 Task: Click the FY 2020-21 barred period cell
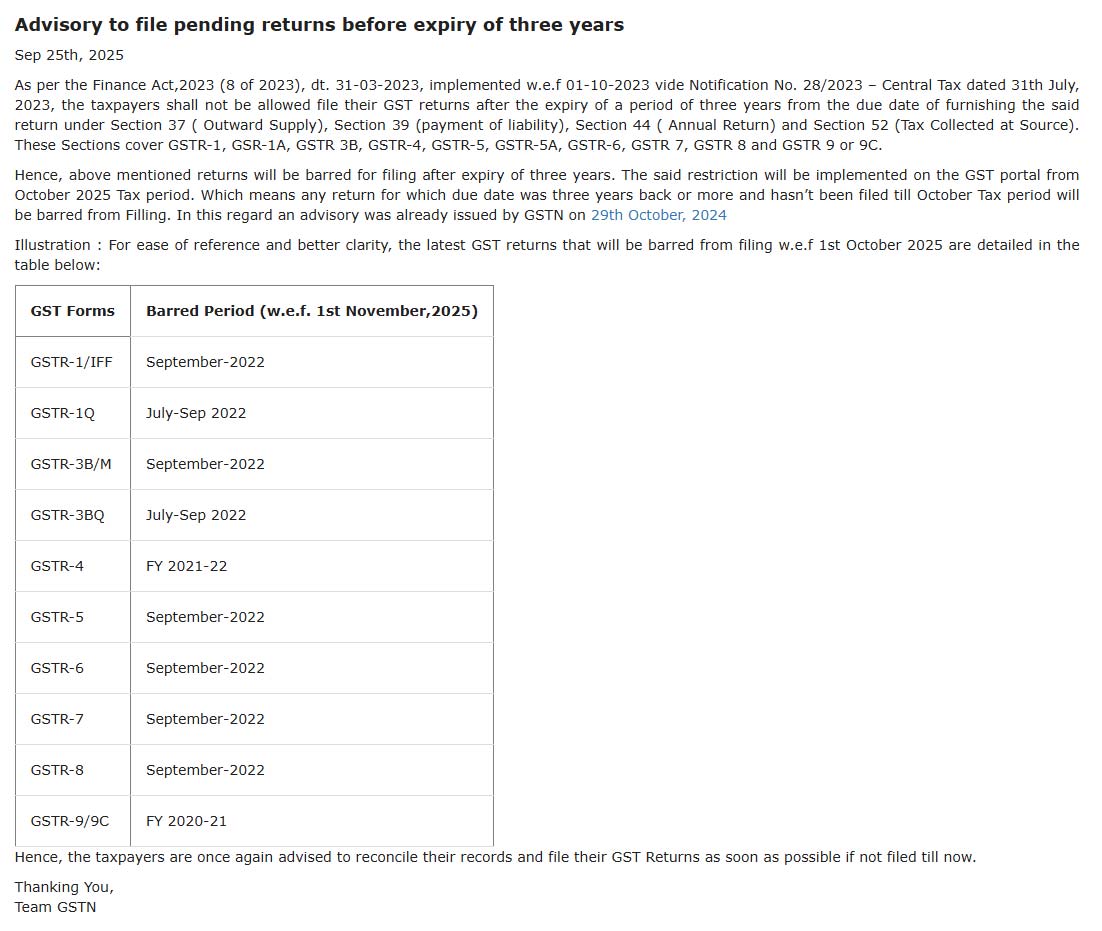click(186, 821)
